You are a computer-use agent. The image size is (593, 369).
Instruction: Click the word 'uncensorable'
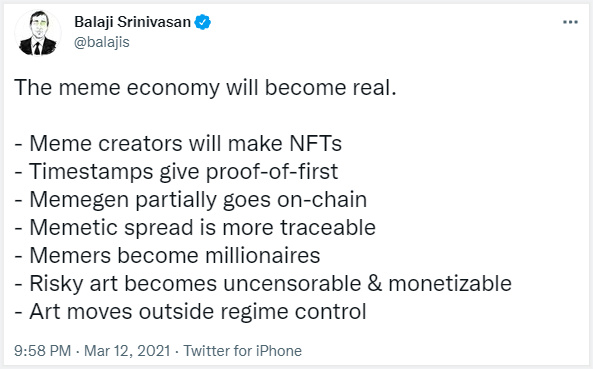(x=292, y=284)
